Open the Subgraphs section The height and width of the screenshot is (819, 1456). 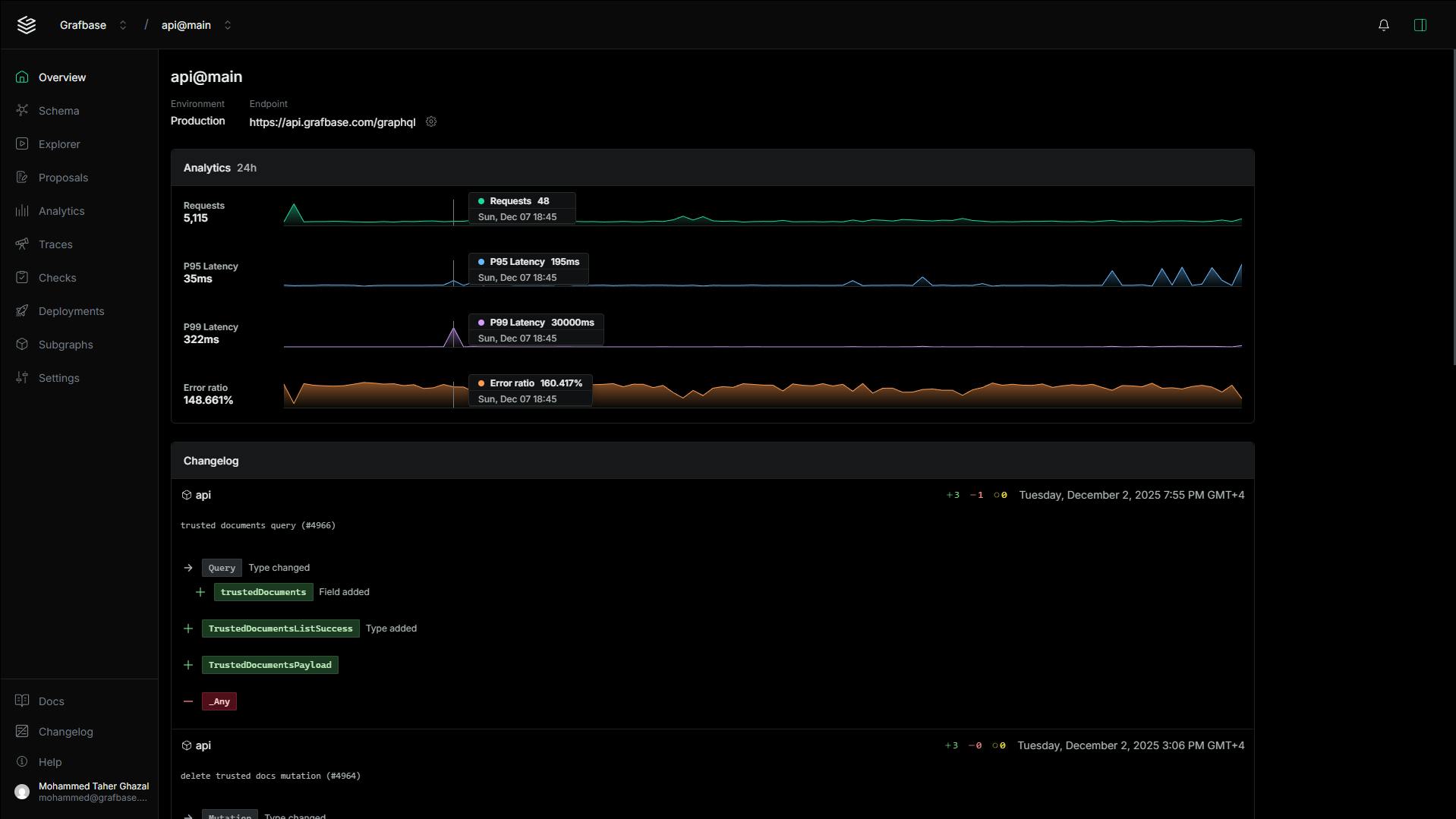65,345
